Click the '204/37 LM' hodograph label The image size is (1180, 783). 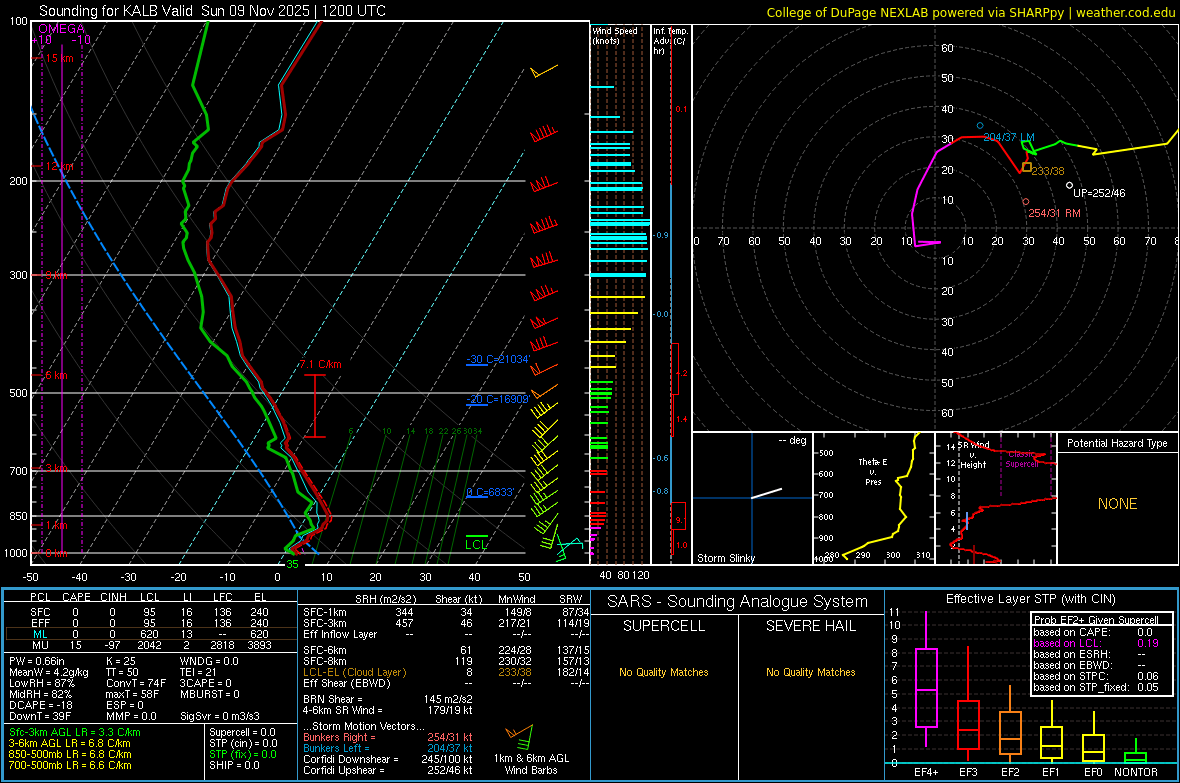(x=1008, y=138)
